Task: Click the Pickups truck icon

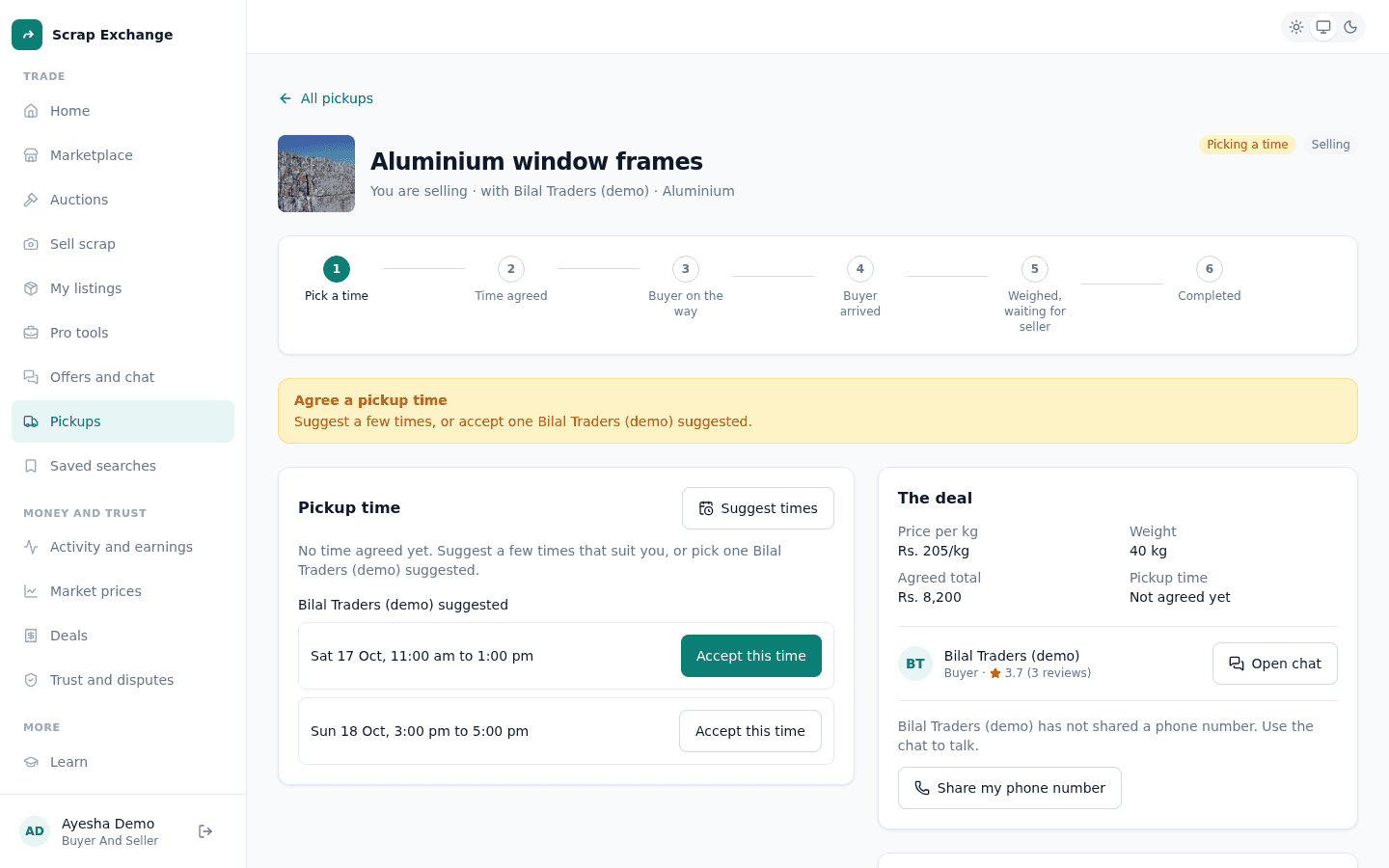Action: (31, 421)
